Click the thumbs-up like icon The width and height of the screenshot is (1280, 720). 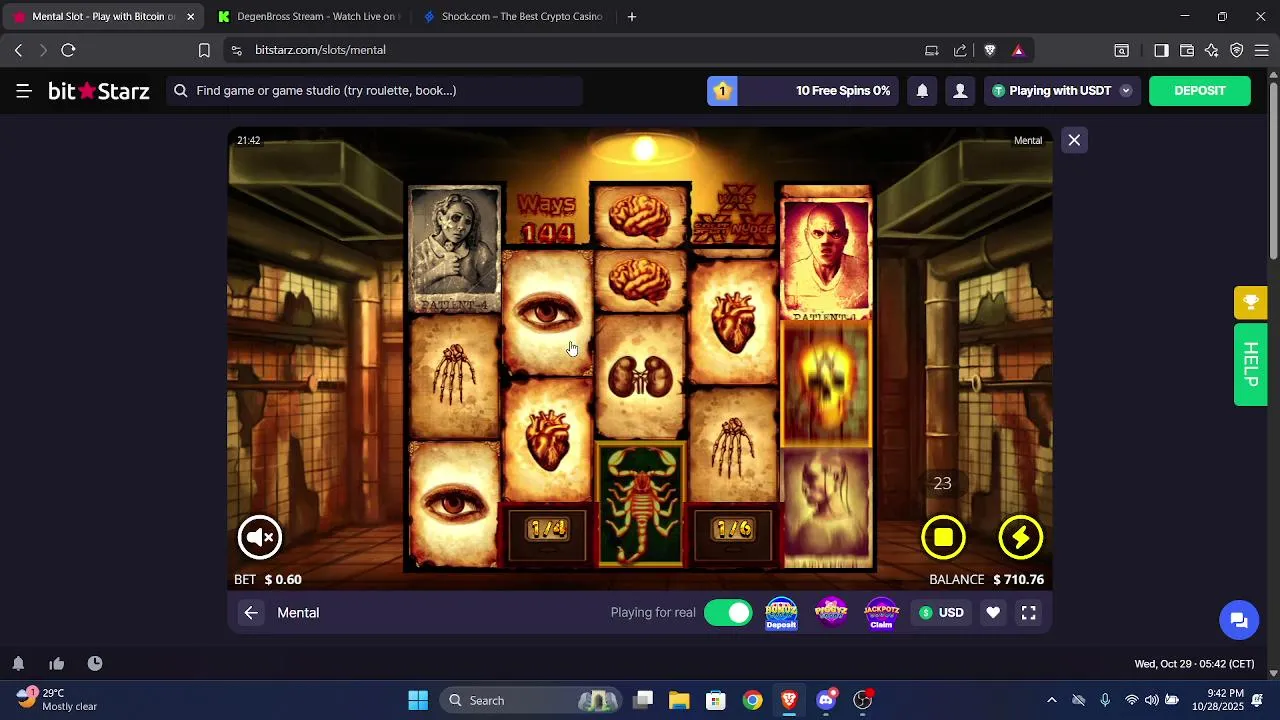tap(57, 663)
